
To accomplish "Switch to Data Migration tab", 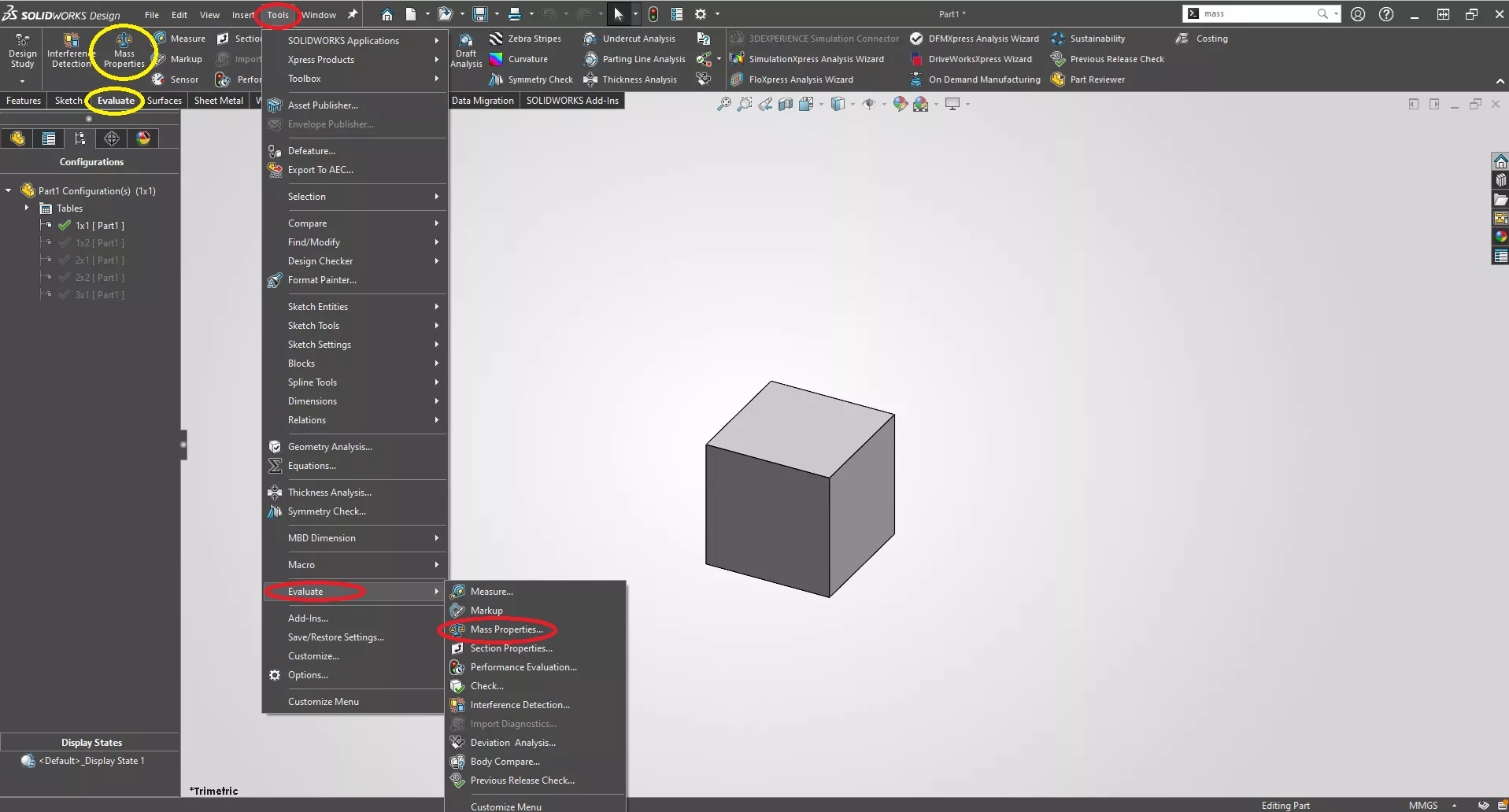I will pyautogui.click(x=483, y=101).
